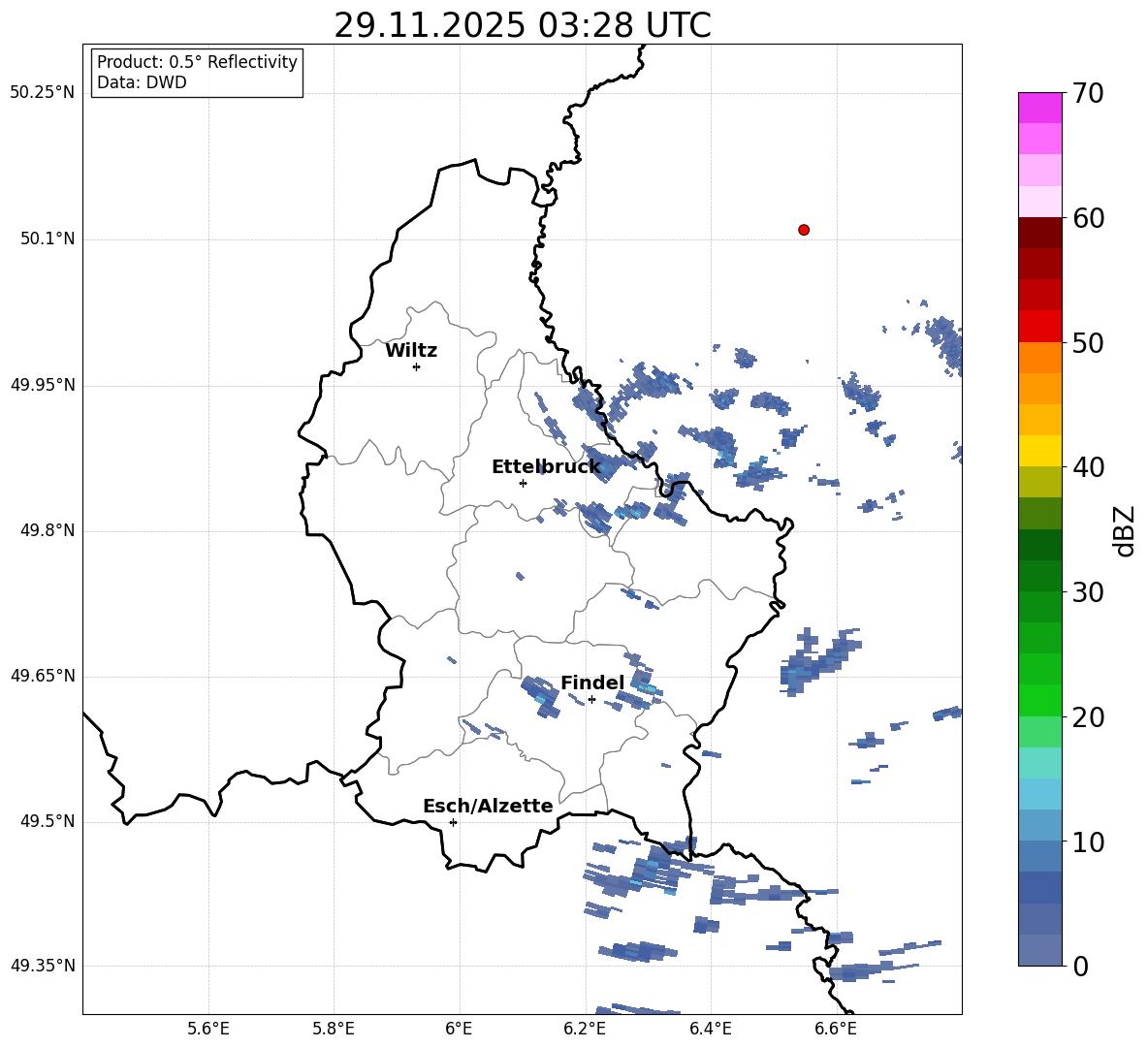1148x1048 pixels.
Task: Click the 6.6°E longitude label
Action: tap(836, 1029)
